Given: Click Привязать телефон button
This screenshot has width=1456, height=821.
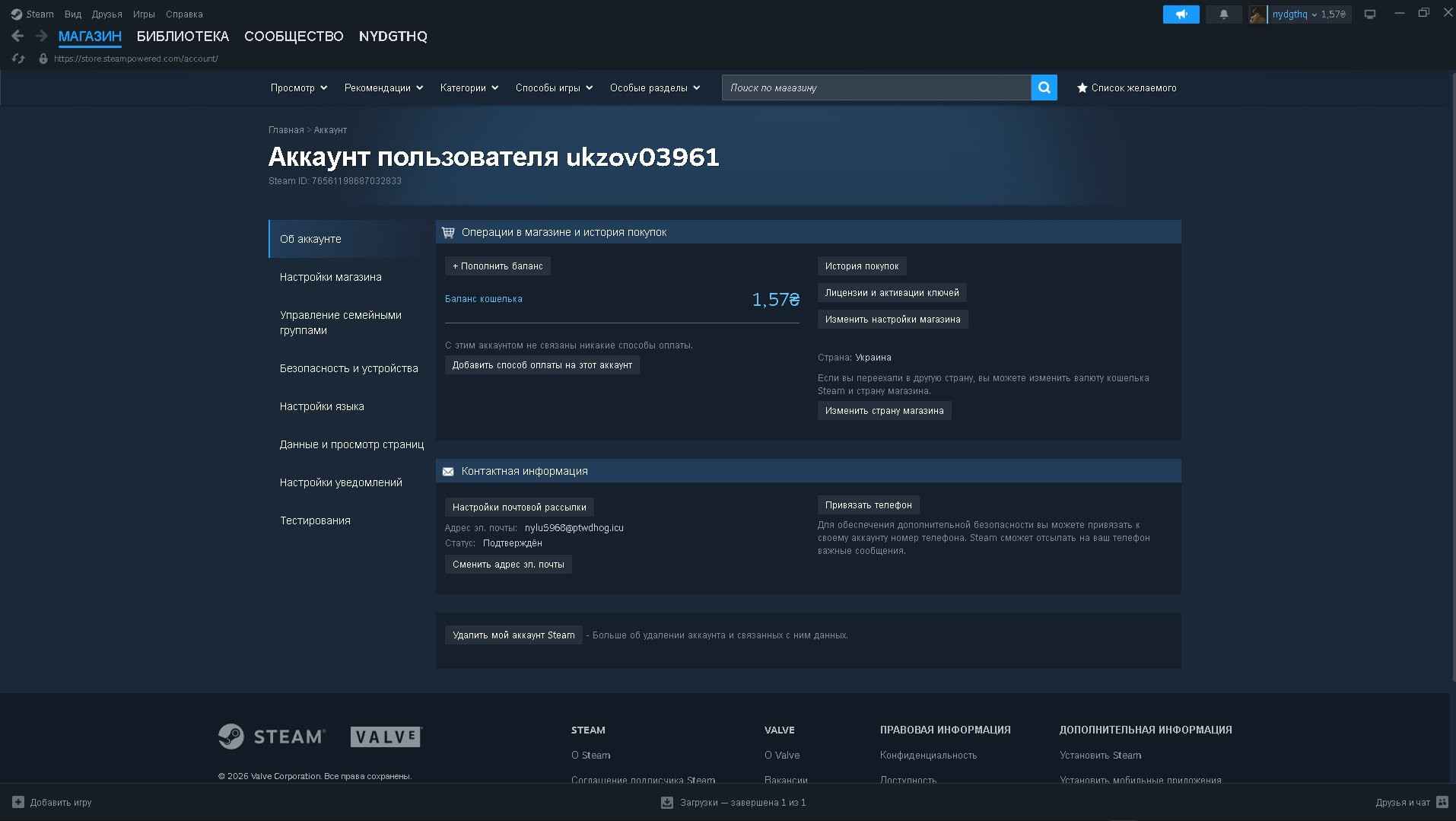Looking at the screenshot, I should pyautogui.click(x=868, y=505).
